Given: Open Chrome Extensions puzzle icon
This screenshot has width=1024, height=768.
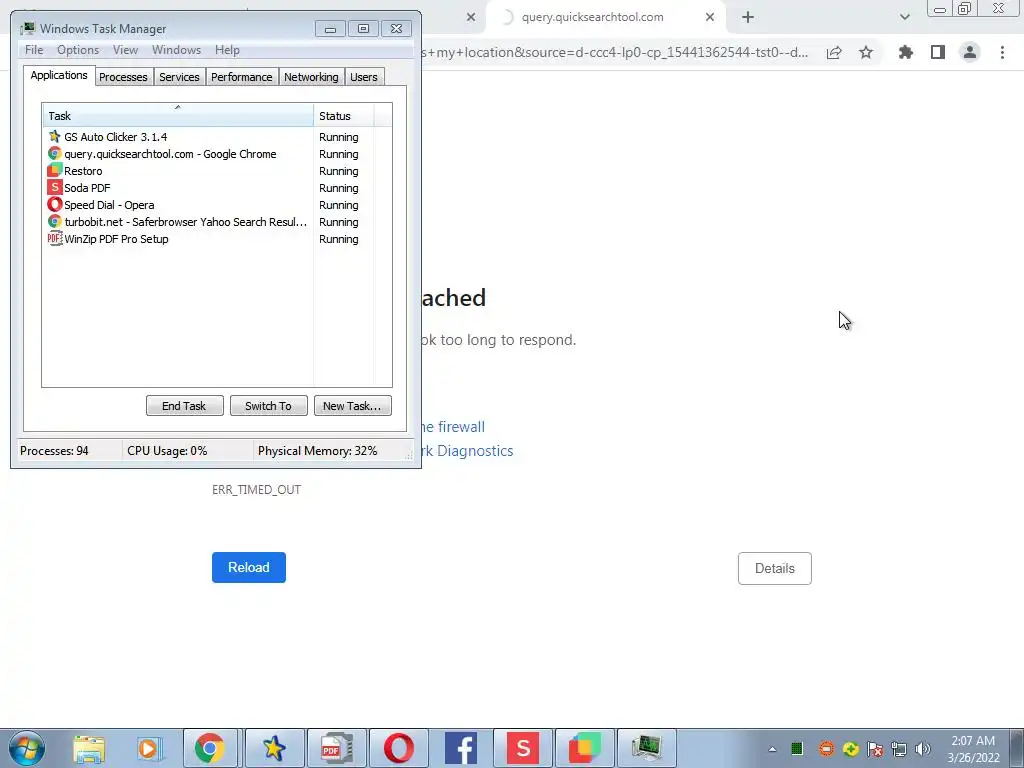Looking at the screenshot, I should pyautogui.click(x=906, y=53).
